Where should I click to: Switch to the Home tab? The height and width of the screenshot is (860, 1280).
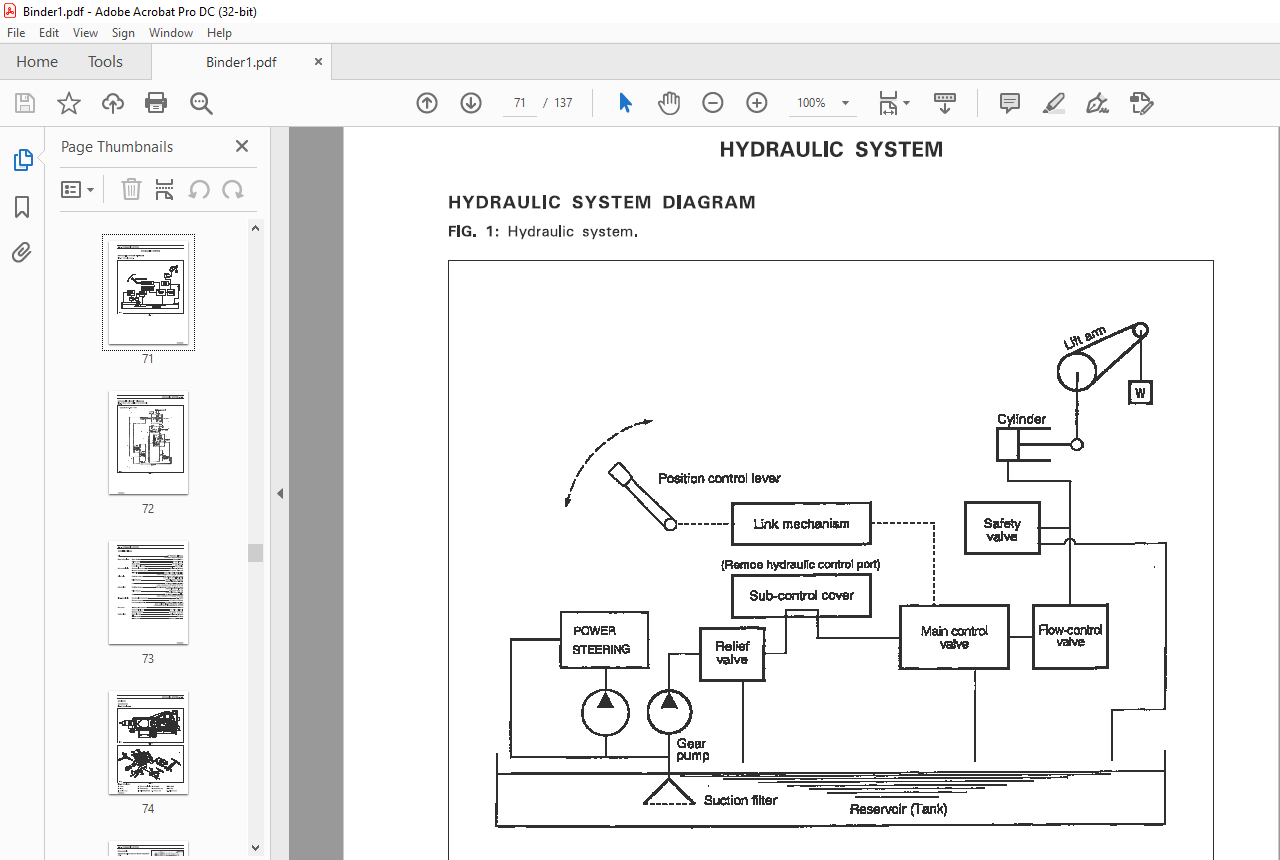37,62
